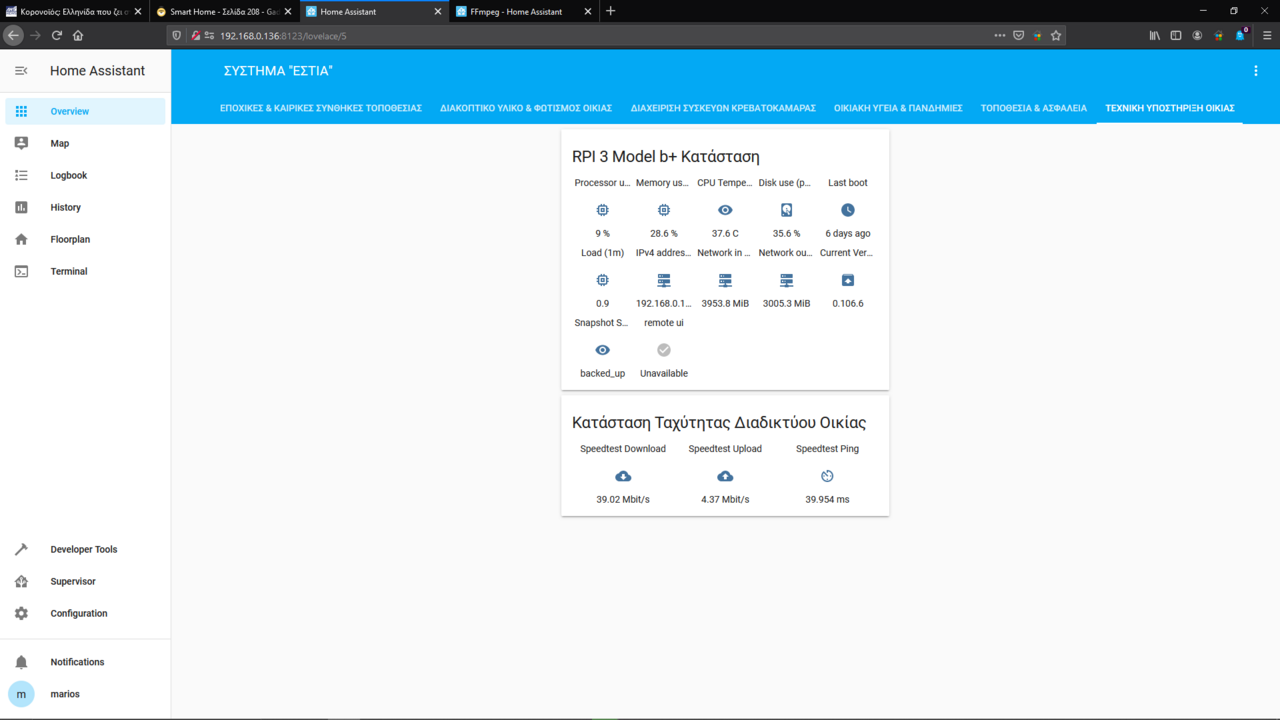Switch to FFmpeg - Home Assistant browser tab
The width and height of the screenshot is (1280, 720).
[x=523, y=11]
